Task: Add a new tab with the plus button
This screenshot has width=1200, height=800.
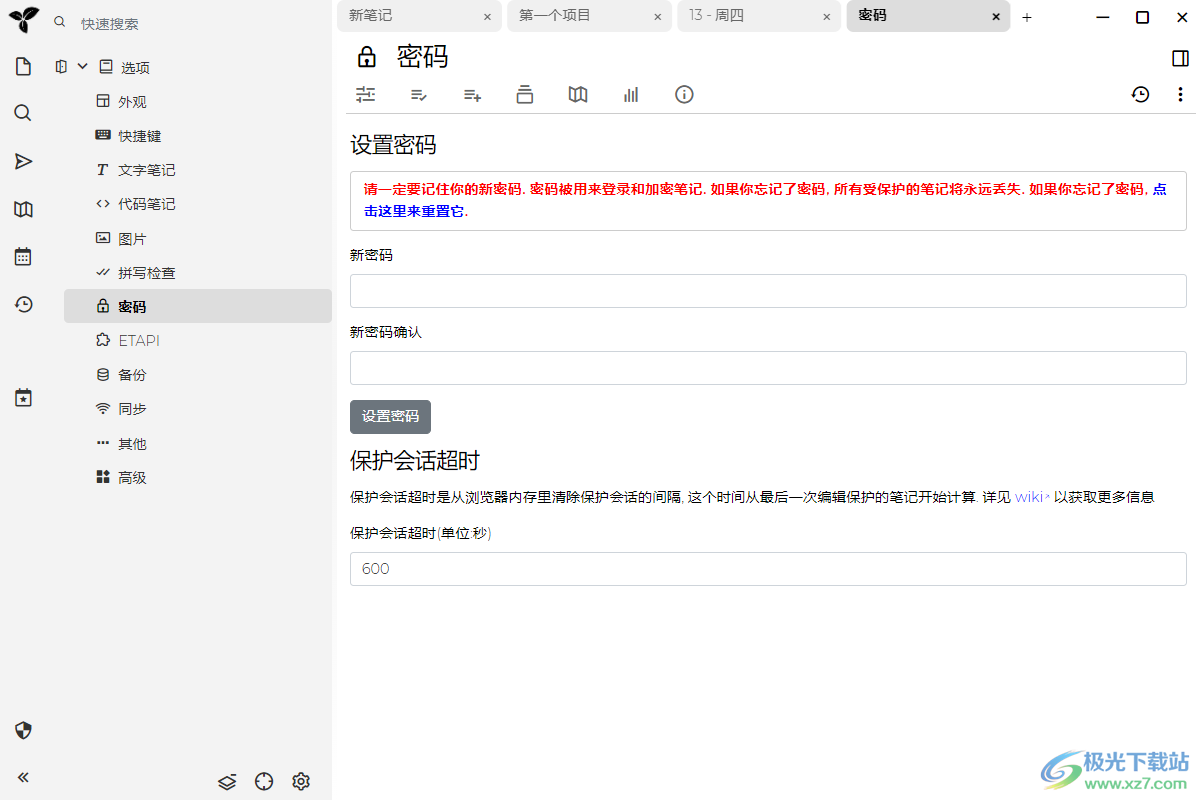Action: click(1027, 17)
